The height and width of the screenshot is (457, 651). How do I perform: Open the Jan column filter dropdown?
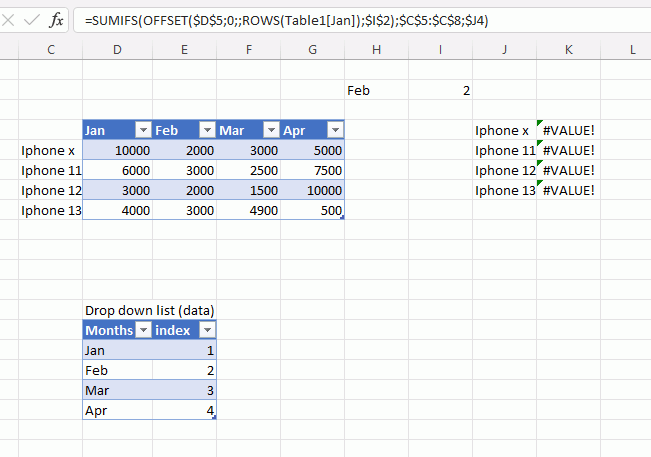click(x=143, y=130)
